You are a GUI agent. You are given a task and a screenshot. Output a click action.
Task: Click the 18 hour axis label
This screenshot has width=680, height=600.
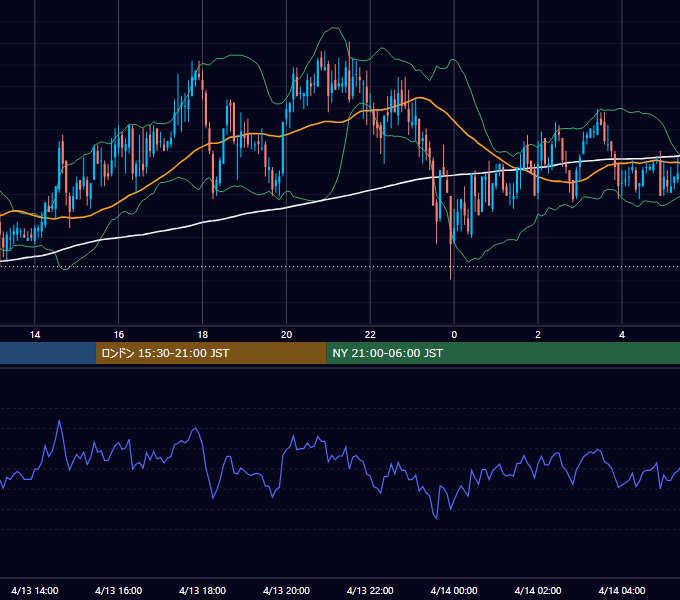pos(203,335)
